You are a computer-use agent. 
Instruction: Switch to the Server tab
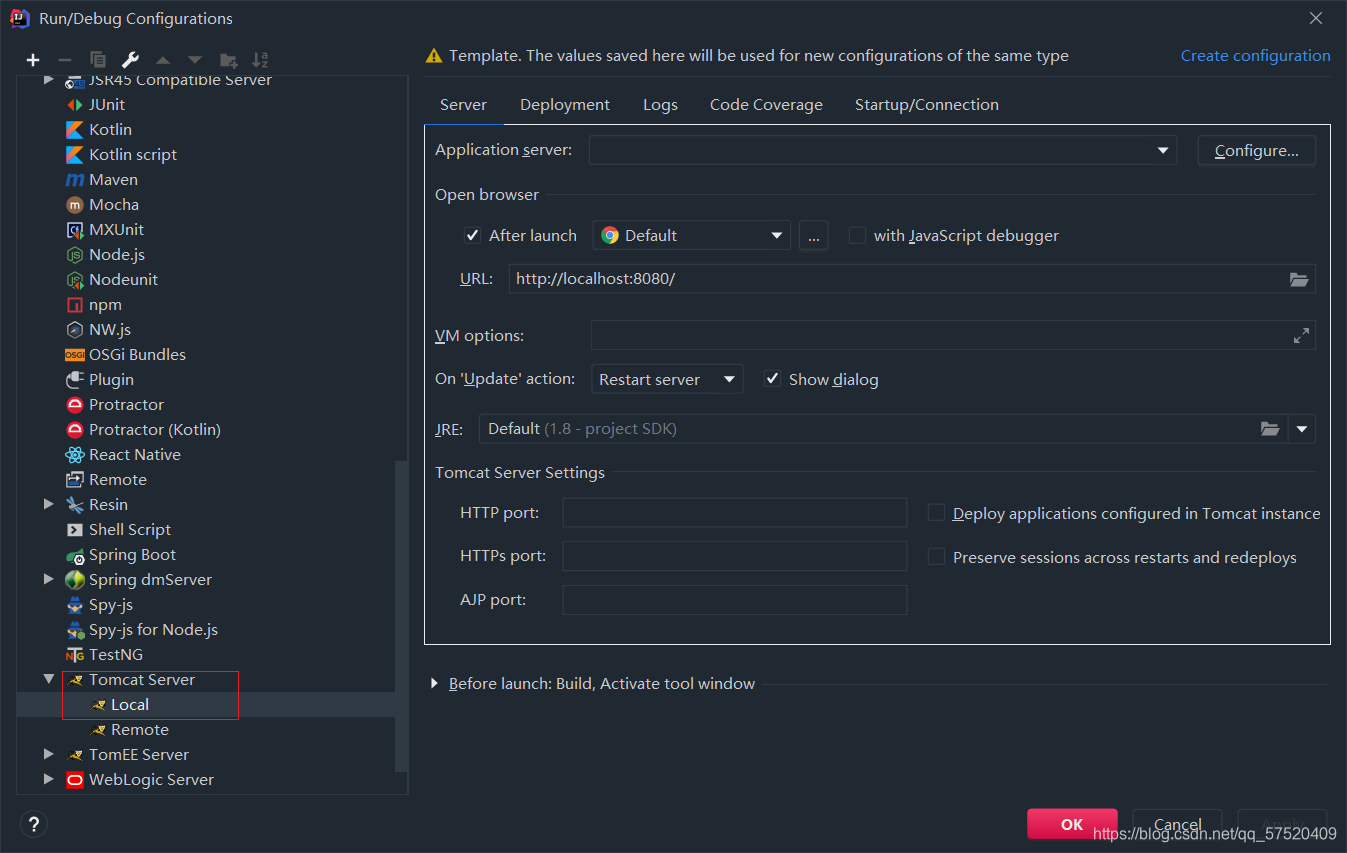click(x=463, y=105)
